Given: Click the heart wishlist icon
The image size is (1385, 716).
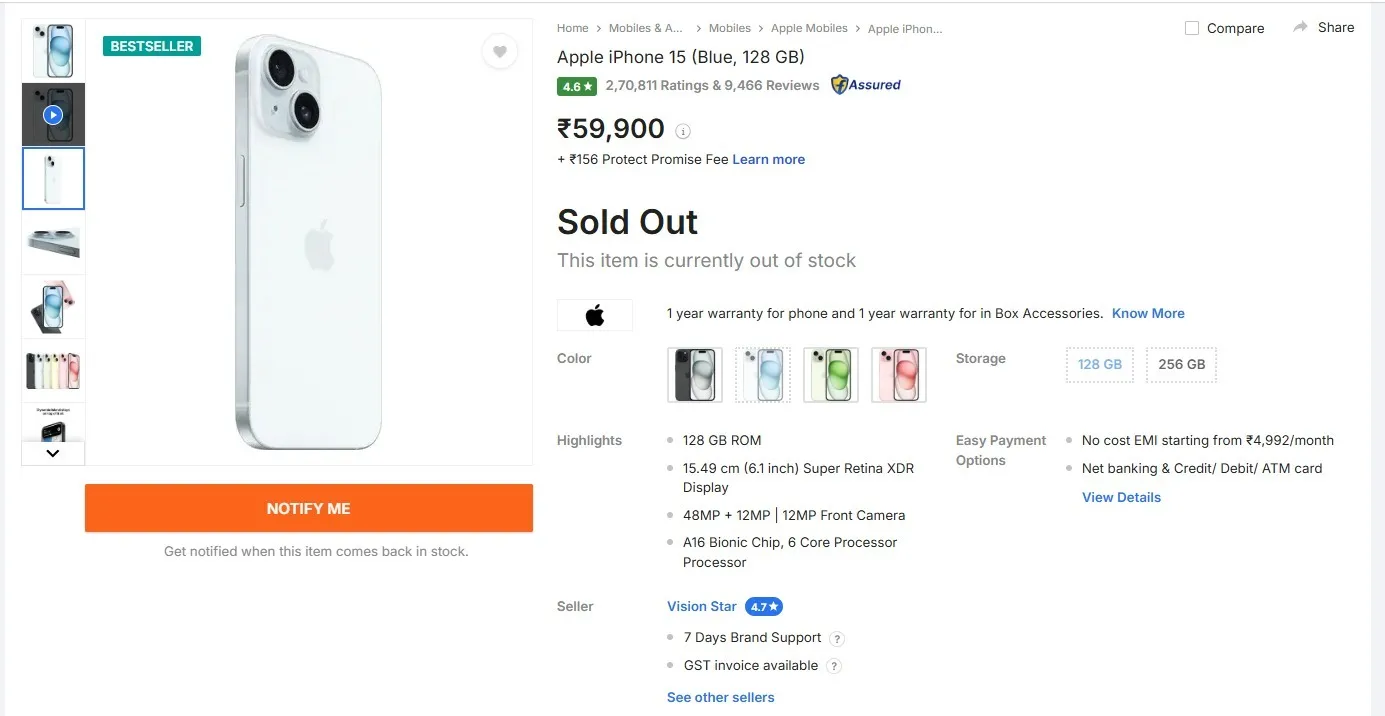Looking at the screenshot, I should click(x=500, y=52).
